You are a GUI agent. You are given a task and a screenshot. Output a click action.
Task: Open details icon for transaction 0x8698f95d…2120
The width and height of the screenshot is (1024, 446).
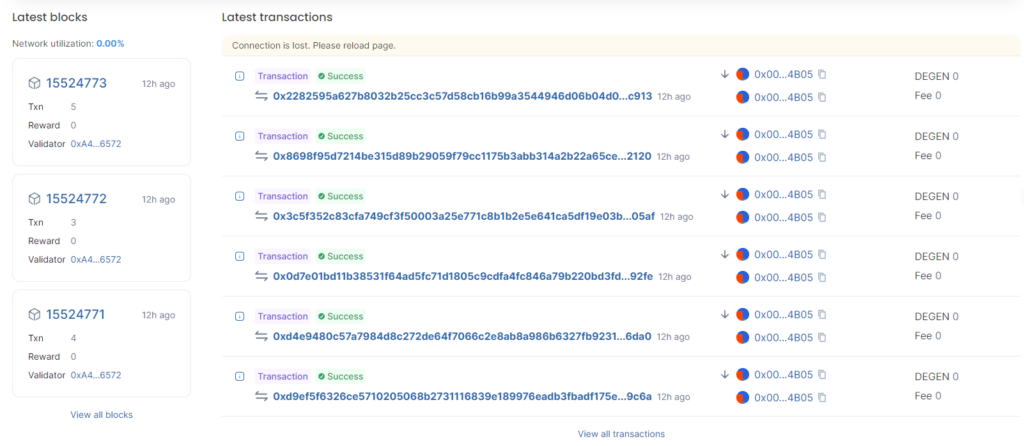pos(240,136)
